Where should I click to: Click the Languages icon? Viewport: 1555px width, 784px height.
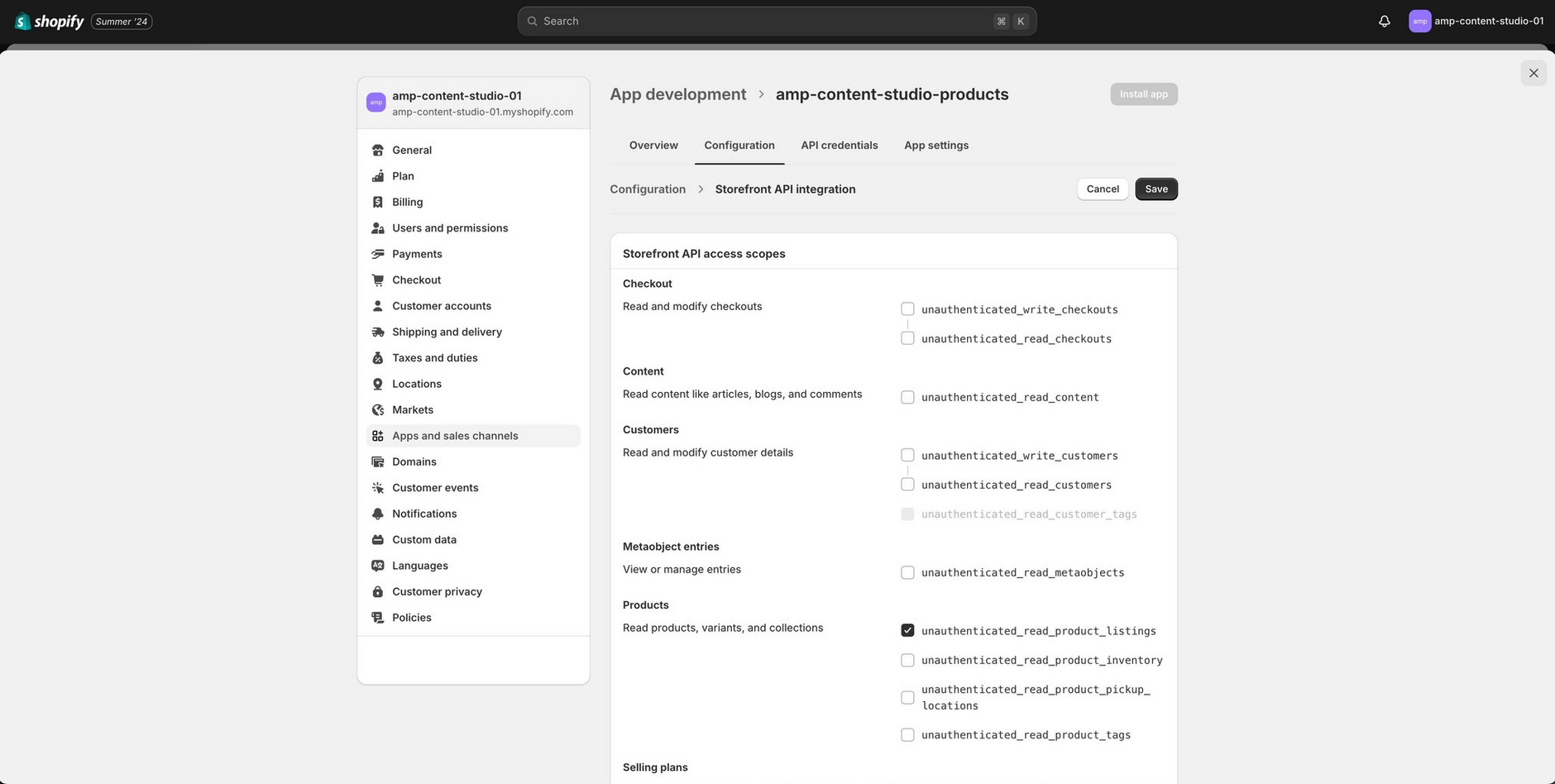(x=378, y=566)
